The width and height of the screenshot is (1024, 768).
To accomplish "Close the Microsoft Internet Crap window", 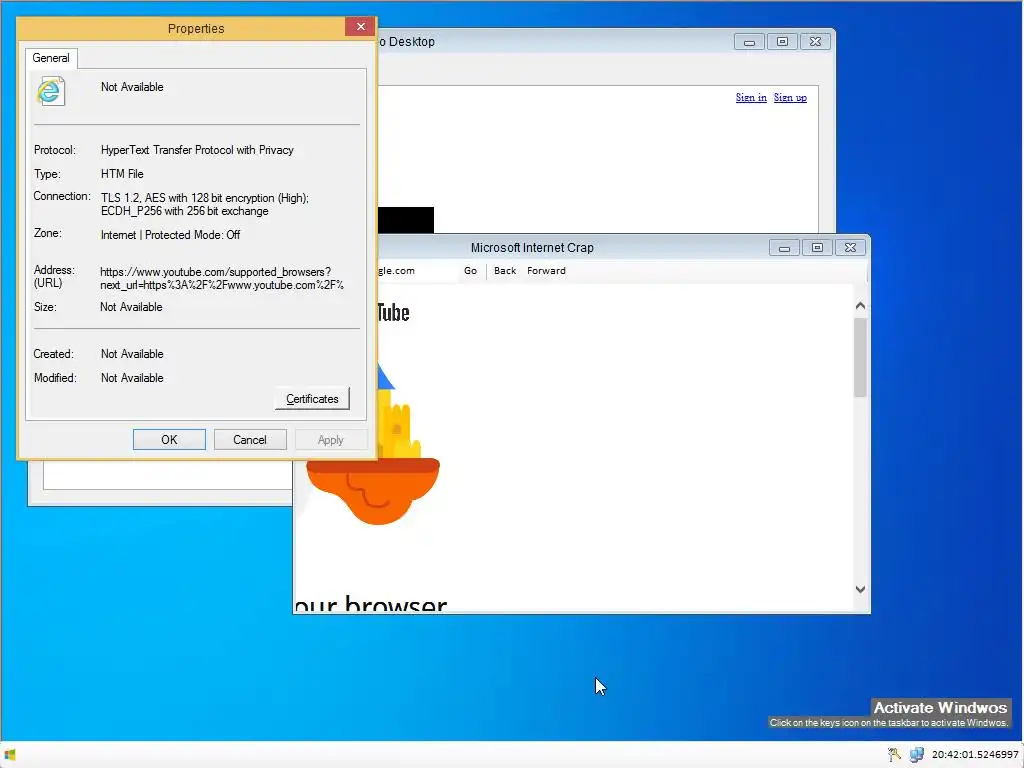I will [850, 248].
